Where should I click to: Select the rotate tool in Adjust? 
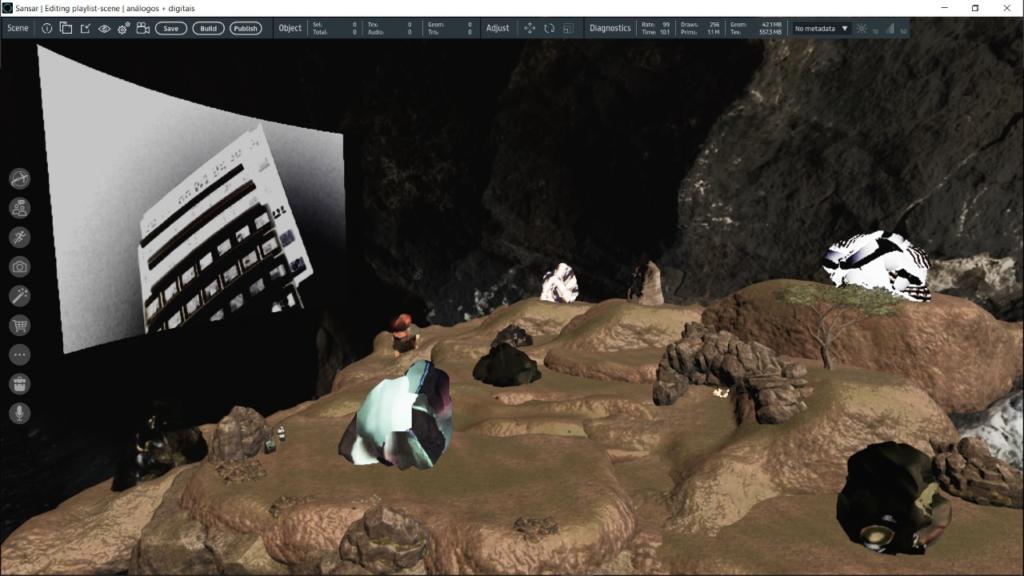[x=549, y=28]
